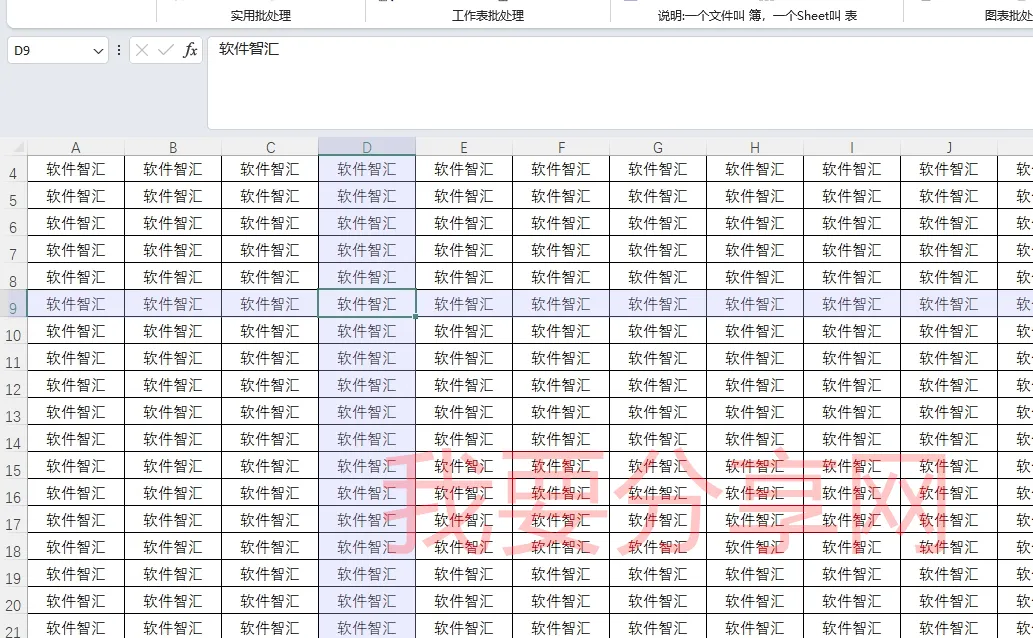Click cell A20 in the sheet
The image size is (1033, 638).
pyautogui.click(x=76, y=601)
